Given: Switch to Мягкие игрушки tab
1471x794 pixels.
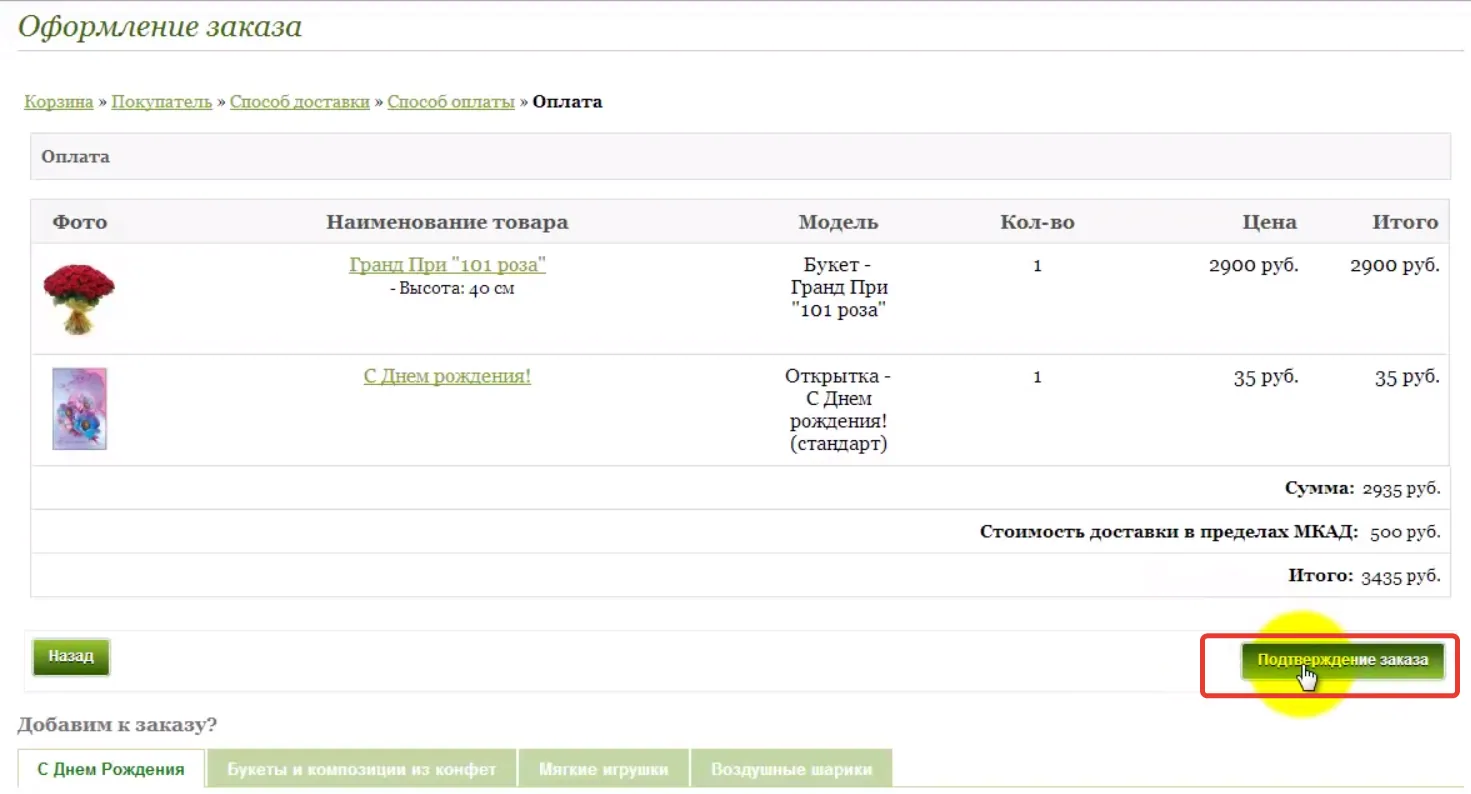Looking at the screenshot, I should tap(603, 769).
